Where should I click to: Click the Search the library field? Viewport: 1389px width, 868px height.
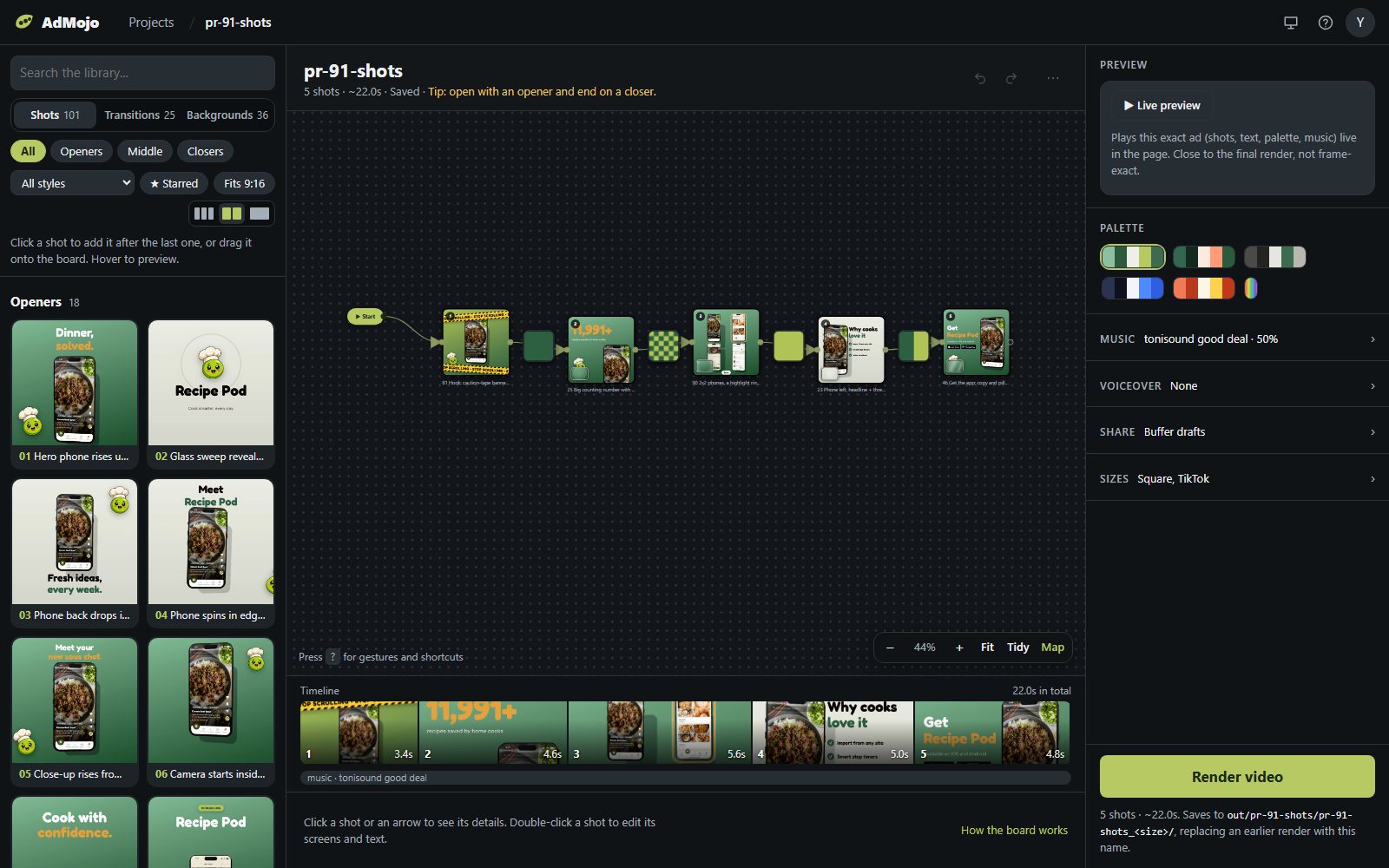(142, 73)
